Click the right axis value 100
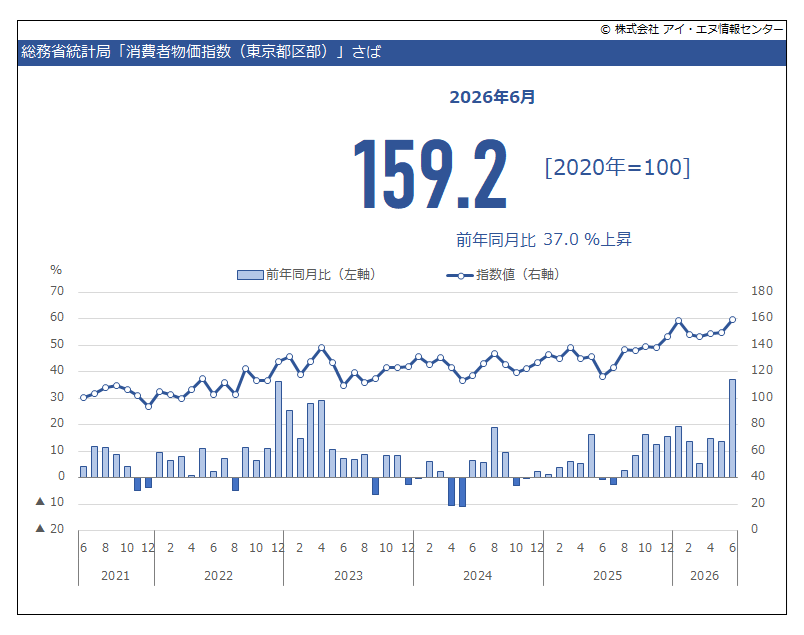This screenshot has height=635, width=804. [x=761, y=396]
